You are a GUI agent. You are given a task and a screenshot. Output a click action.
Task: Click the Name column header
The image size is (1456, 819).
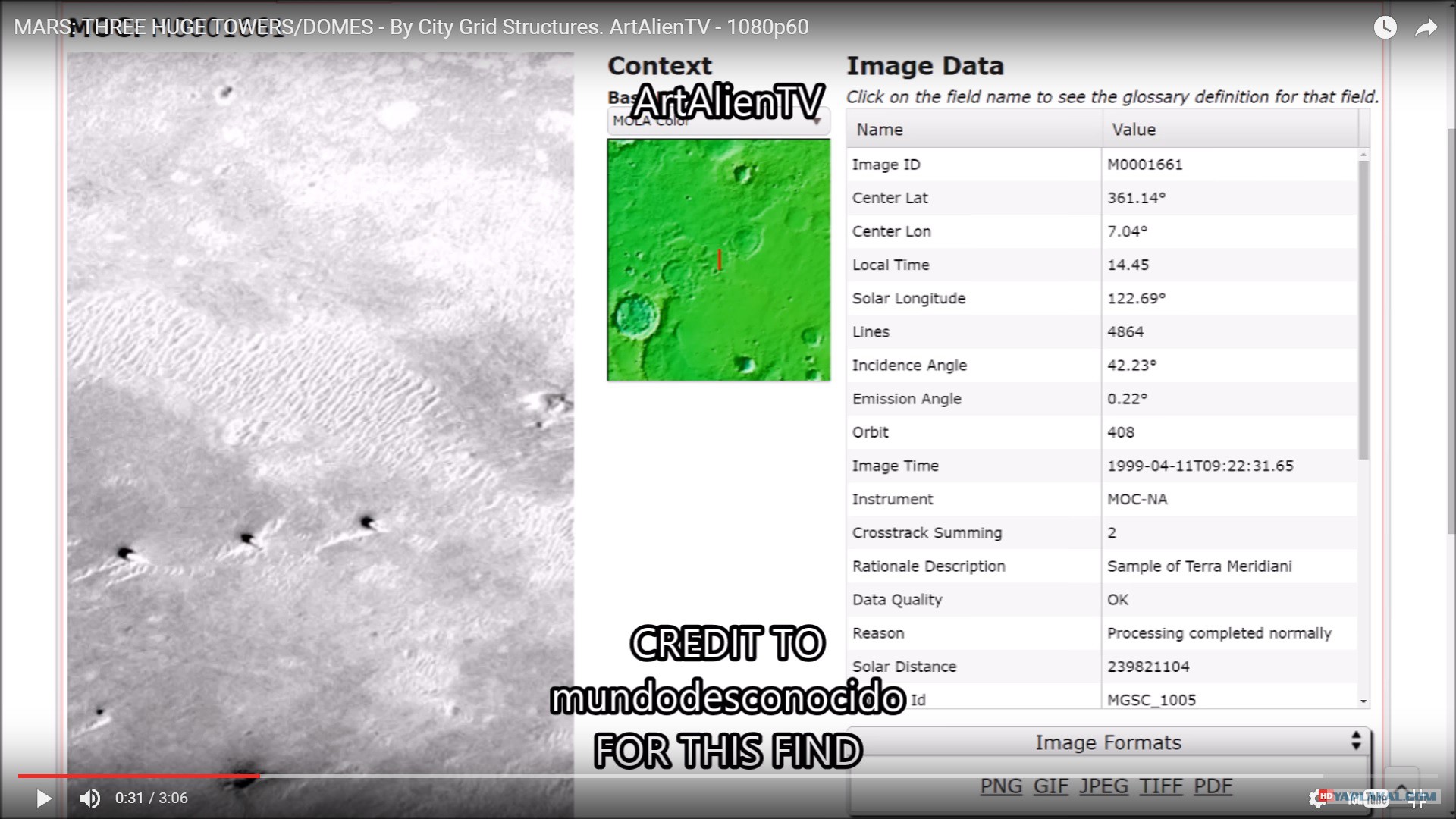pyautogui.click(x=974, y=129)
